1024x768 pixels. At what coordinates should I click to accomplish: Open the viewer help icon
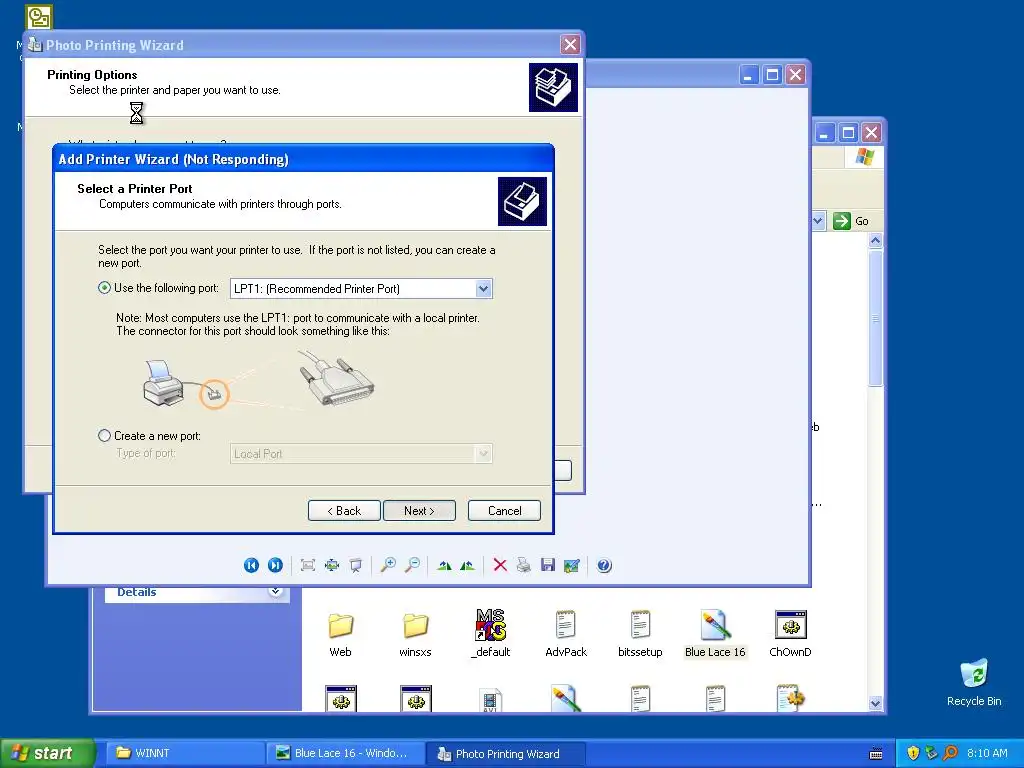tap(604, 566)
